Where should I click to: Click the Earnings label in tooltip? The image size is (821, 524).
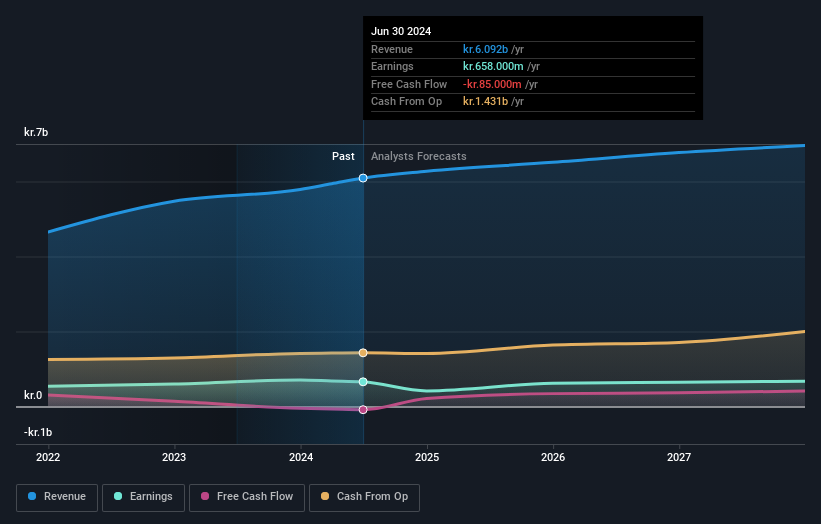(392, 66)
